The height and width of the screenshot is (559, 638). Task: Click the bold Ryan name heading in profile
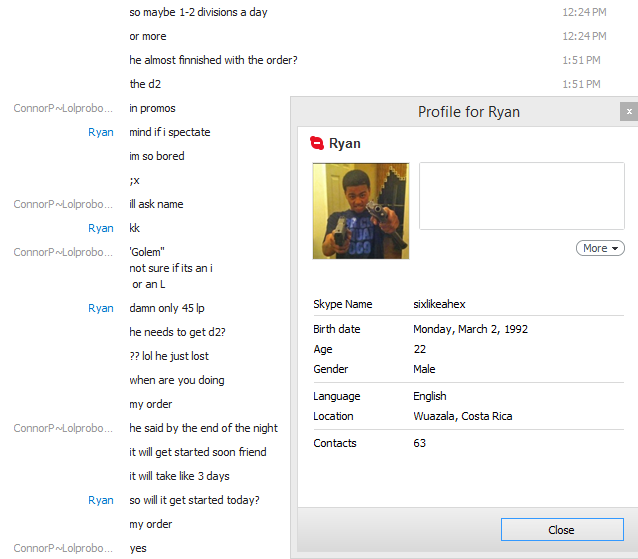click(x=345, y=144)
